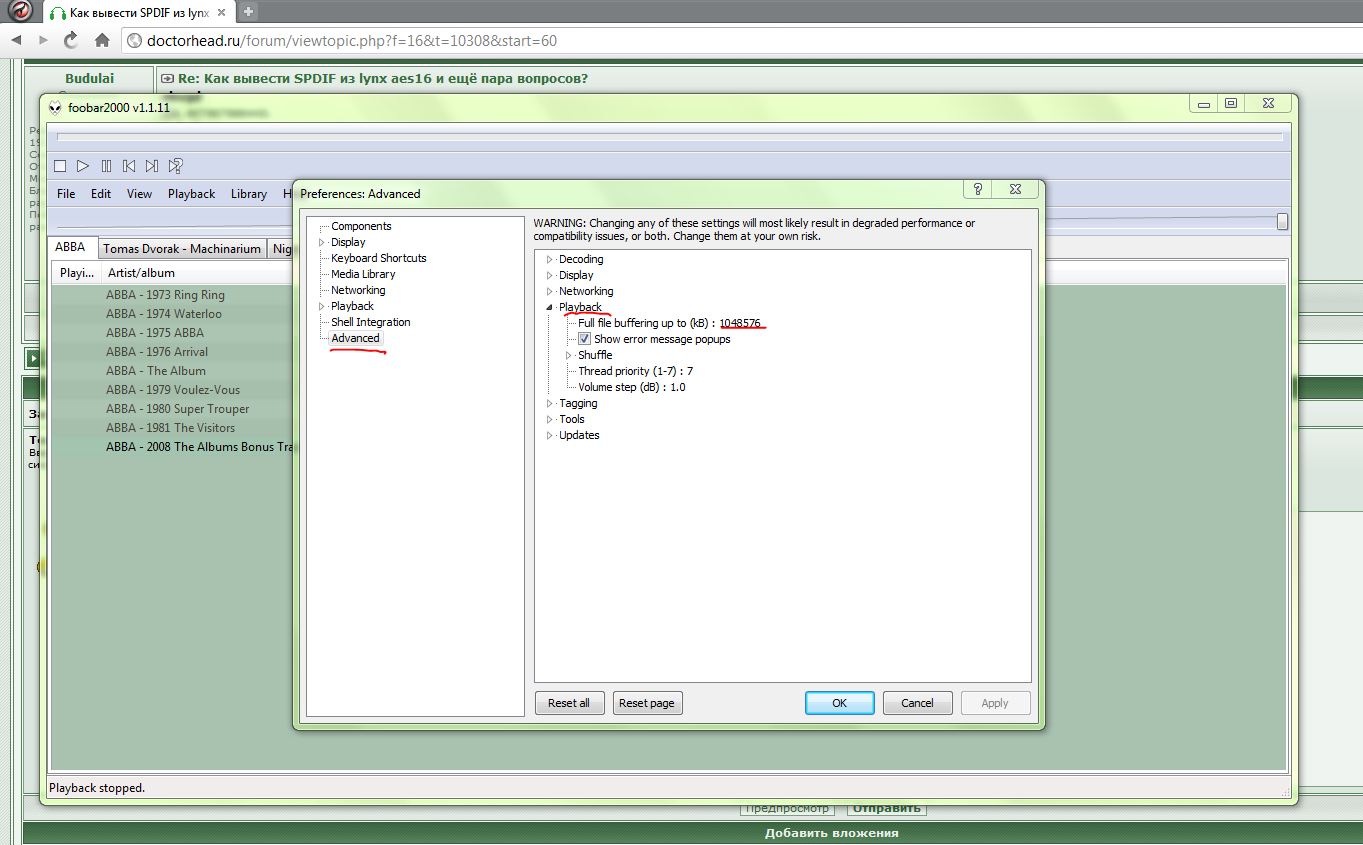Select Keyboard Shortcuts preferences page
1363x845 pixels.
tap(379, 258)
